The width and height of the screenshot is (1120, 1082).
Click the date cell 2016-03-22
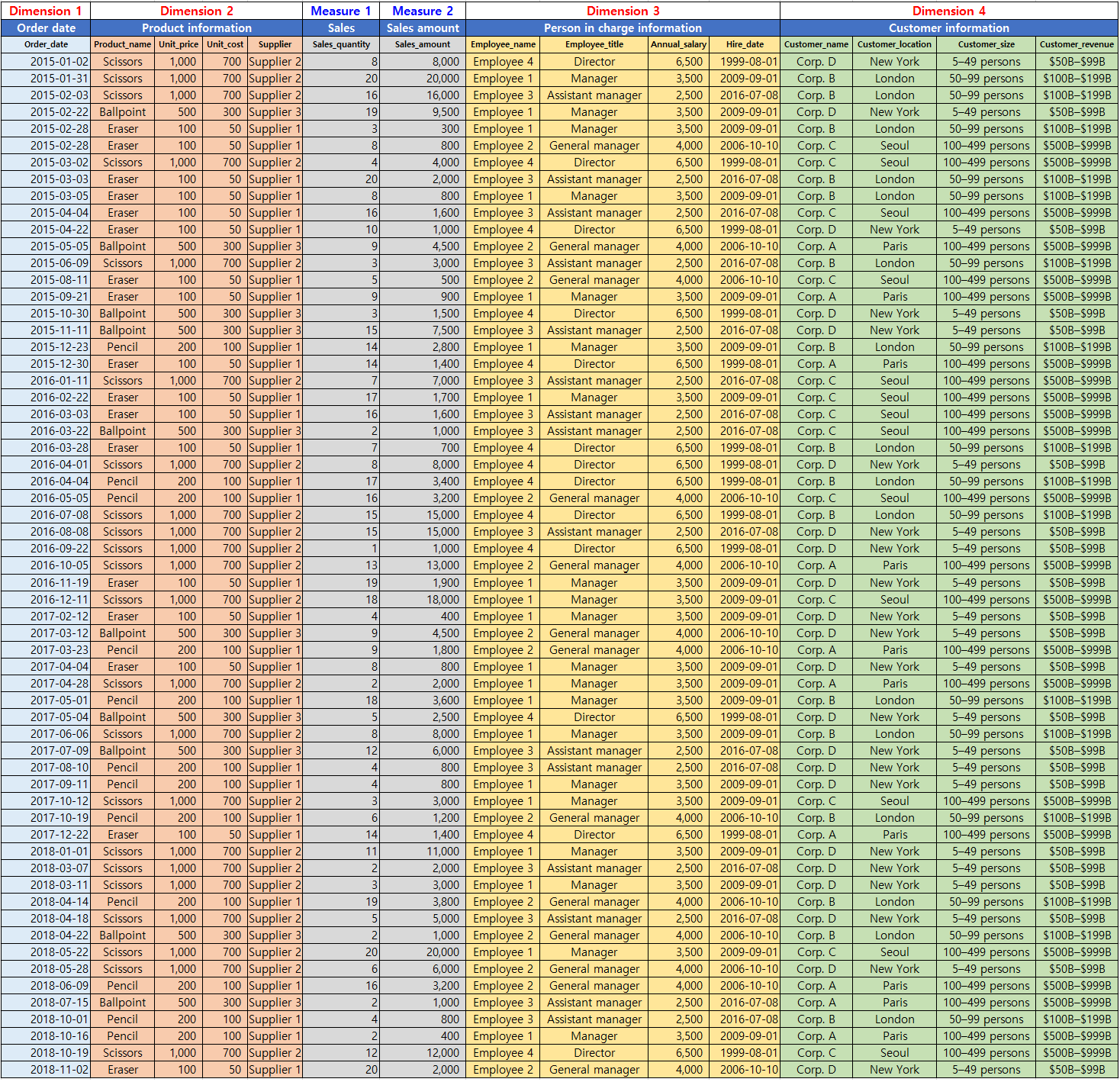[46, 431]
